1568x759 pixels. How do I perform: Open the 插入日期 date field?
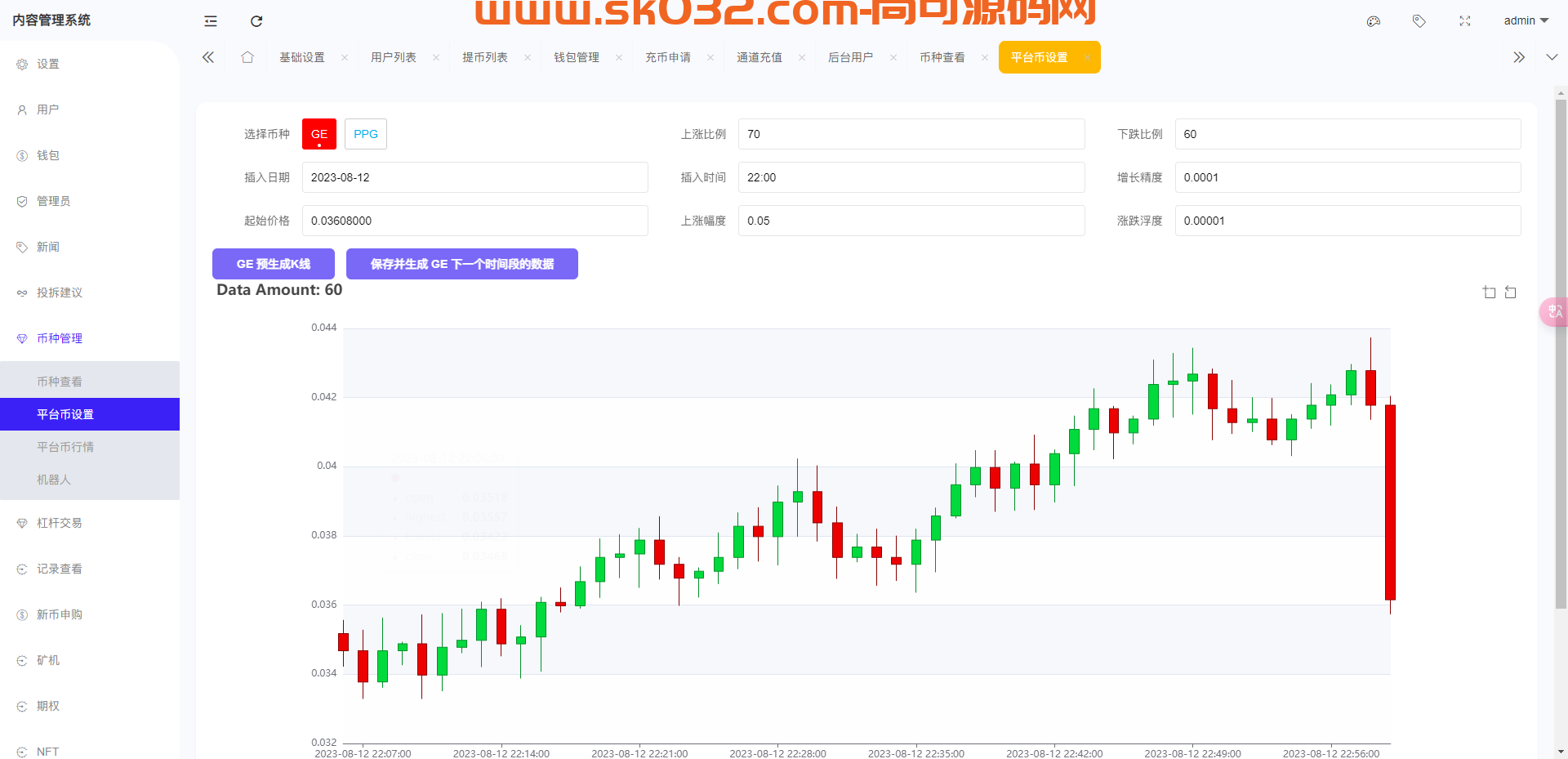pos(475,177)
